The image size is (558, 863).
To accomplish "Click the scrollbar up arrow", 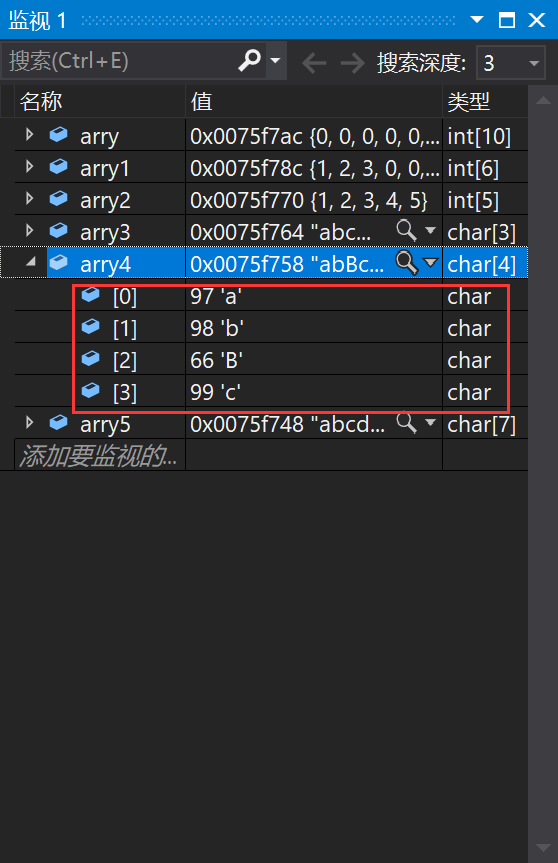I will click(543, 101).
